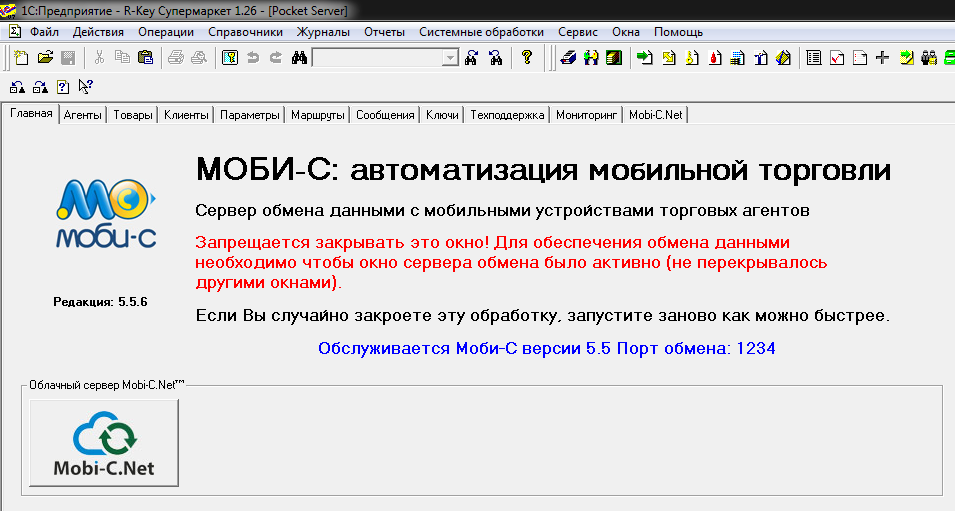Click the undo-with-rectangle icon in second toolbar row
Viewport: 955px width, 511px height.
click(17, 87)
